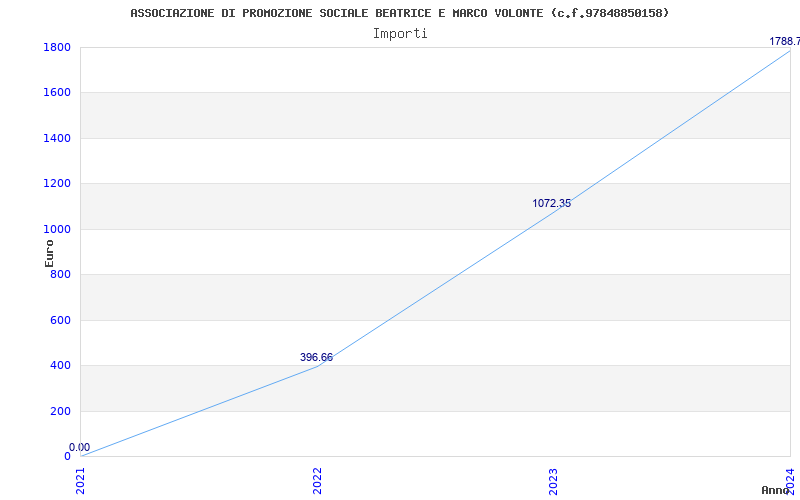Image resolution: width=800 pixels, height=500 pixels.
Task: Click the 1800 y-axis tick label
Action: (57, 47)
